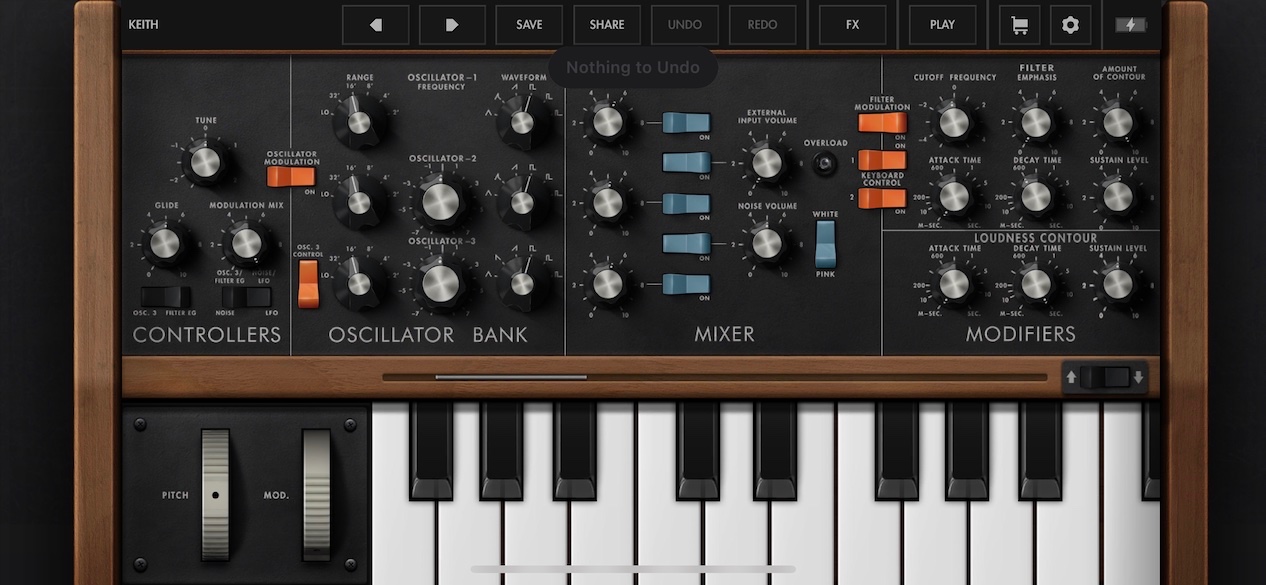Click the REDO button
Screen dimensions: 1266x585
coord(763,25)
